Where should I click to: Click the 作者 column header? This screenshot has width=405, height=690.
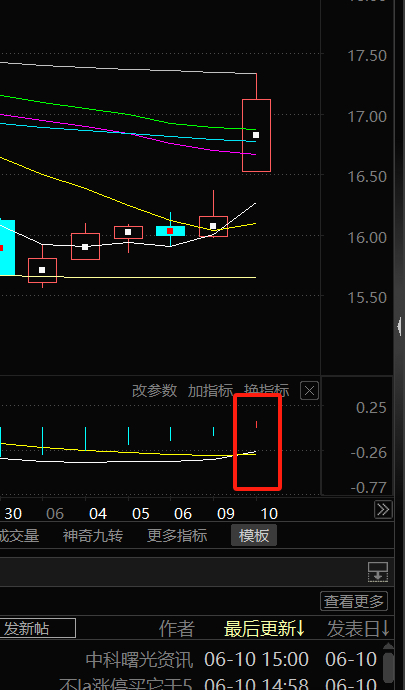[x=177, y=629]
